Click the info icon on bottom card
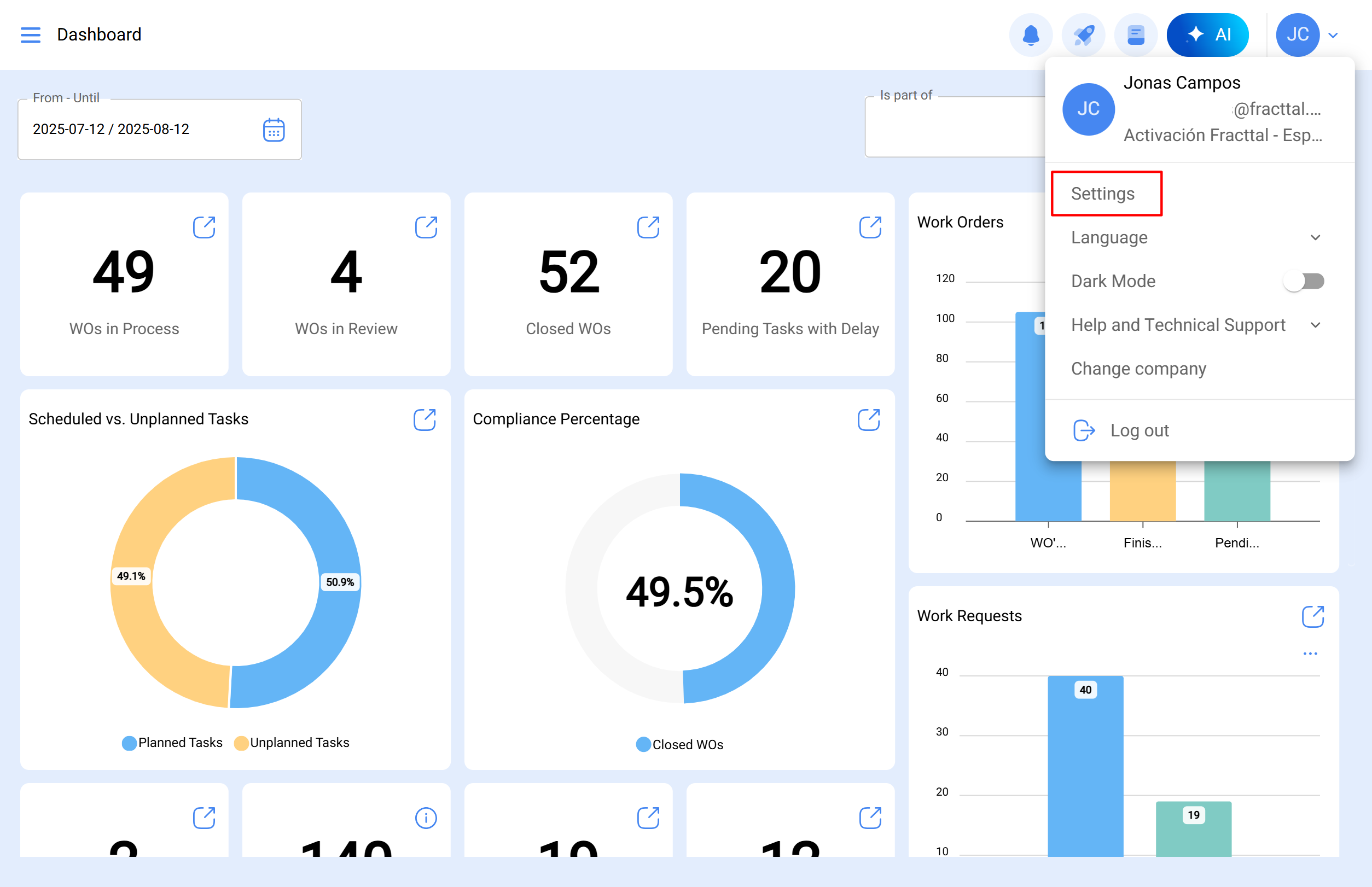The height and width of the screenshot is (887, 1372). pyautogui.click(x=426, y=818)
